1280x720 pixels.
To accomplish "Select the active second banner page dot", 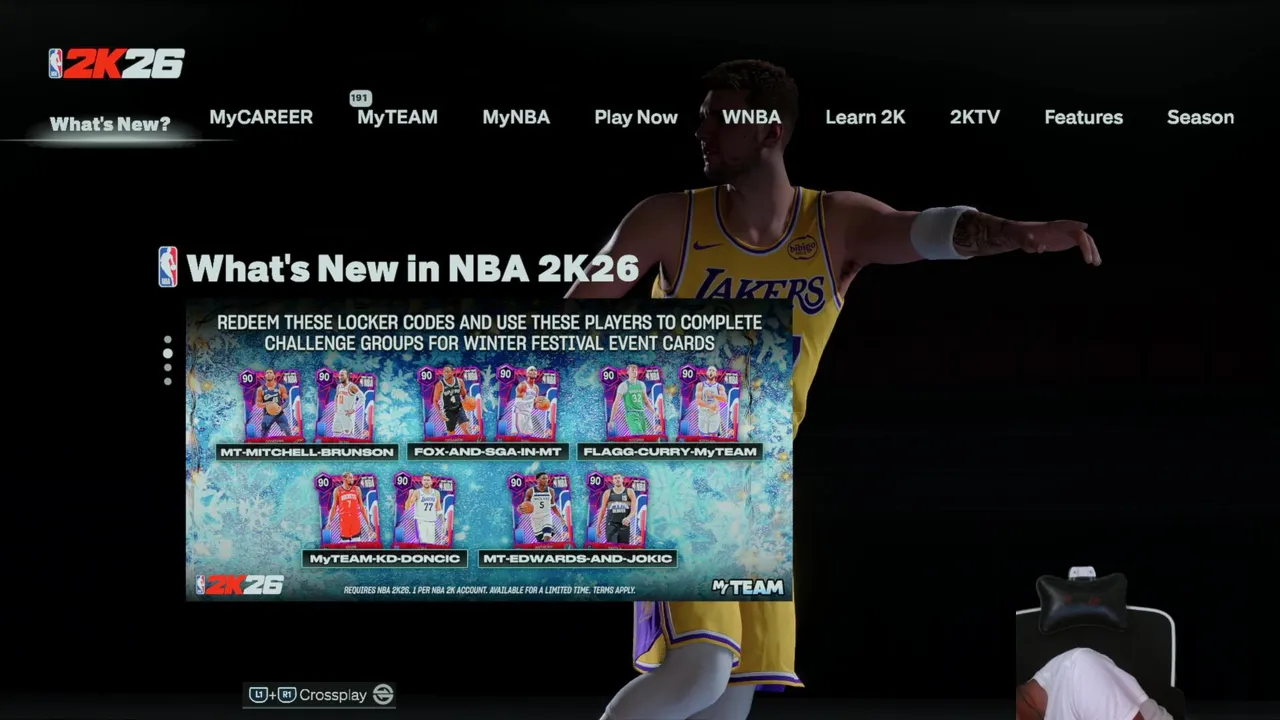I will 167,353.
